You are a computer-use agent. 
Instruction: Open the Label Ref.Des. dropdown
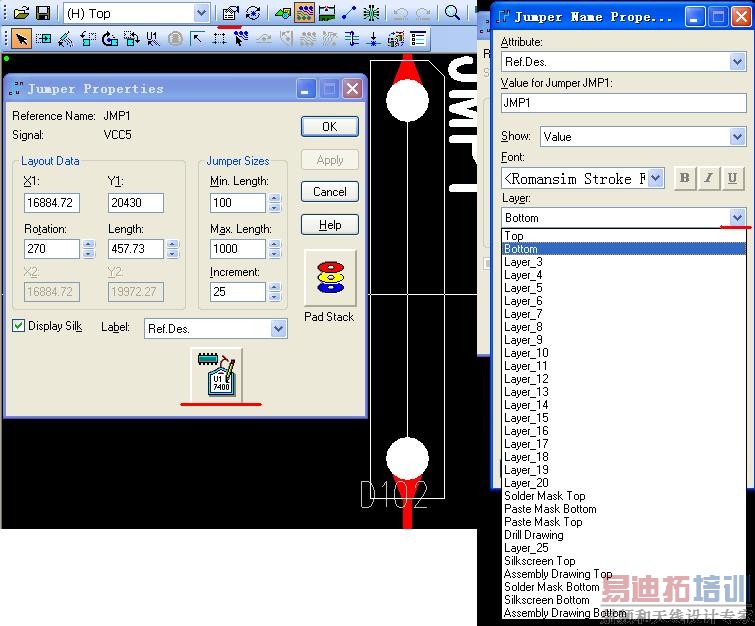click(x=279, y=329)
